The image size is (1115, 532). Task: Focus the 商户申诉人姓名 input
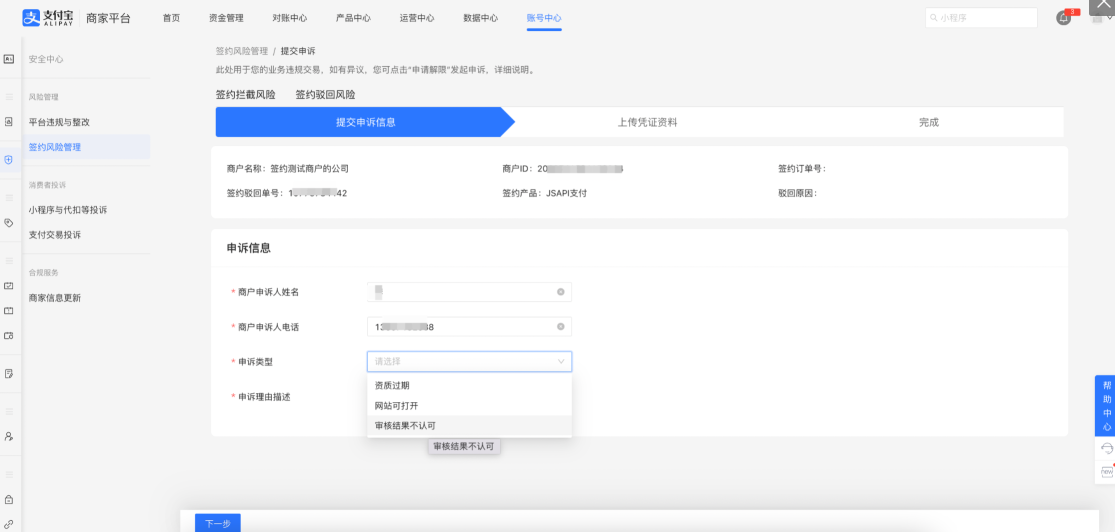point(469,292)
